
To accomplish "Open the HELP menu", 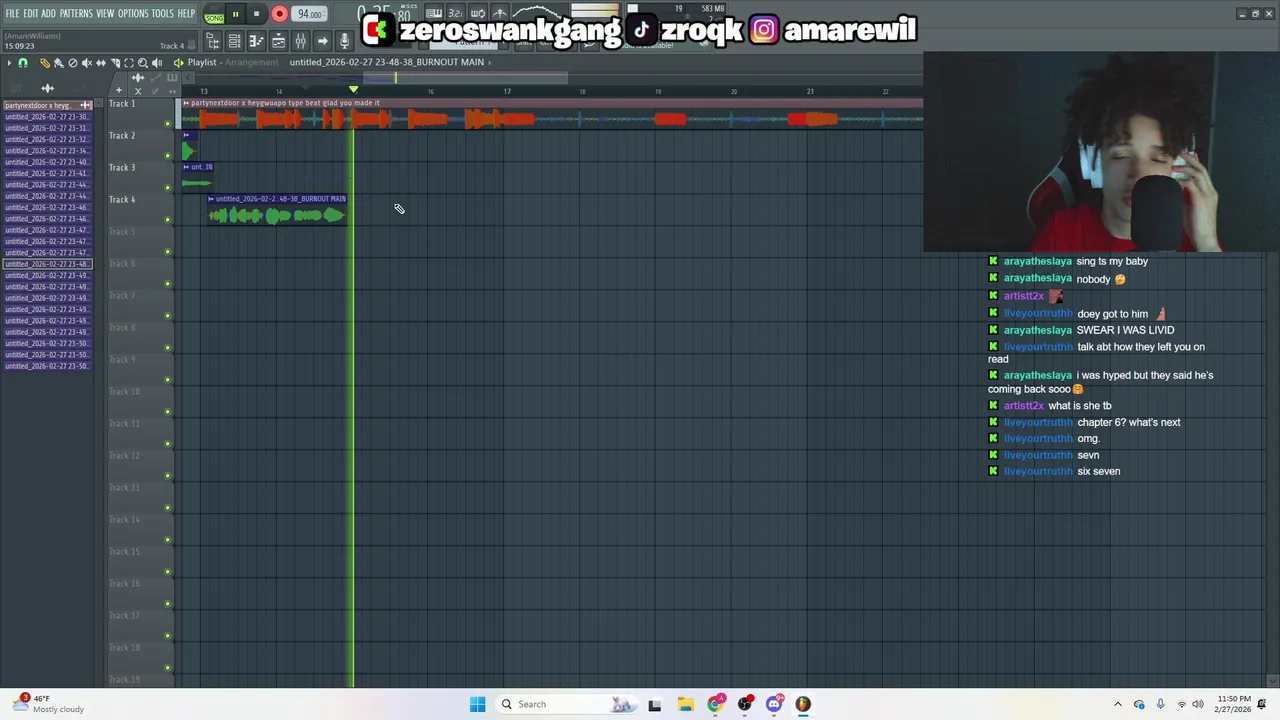I will pyautogui.click(x=187, y=13).
